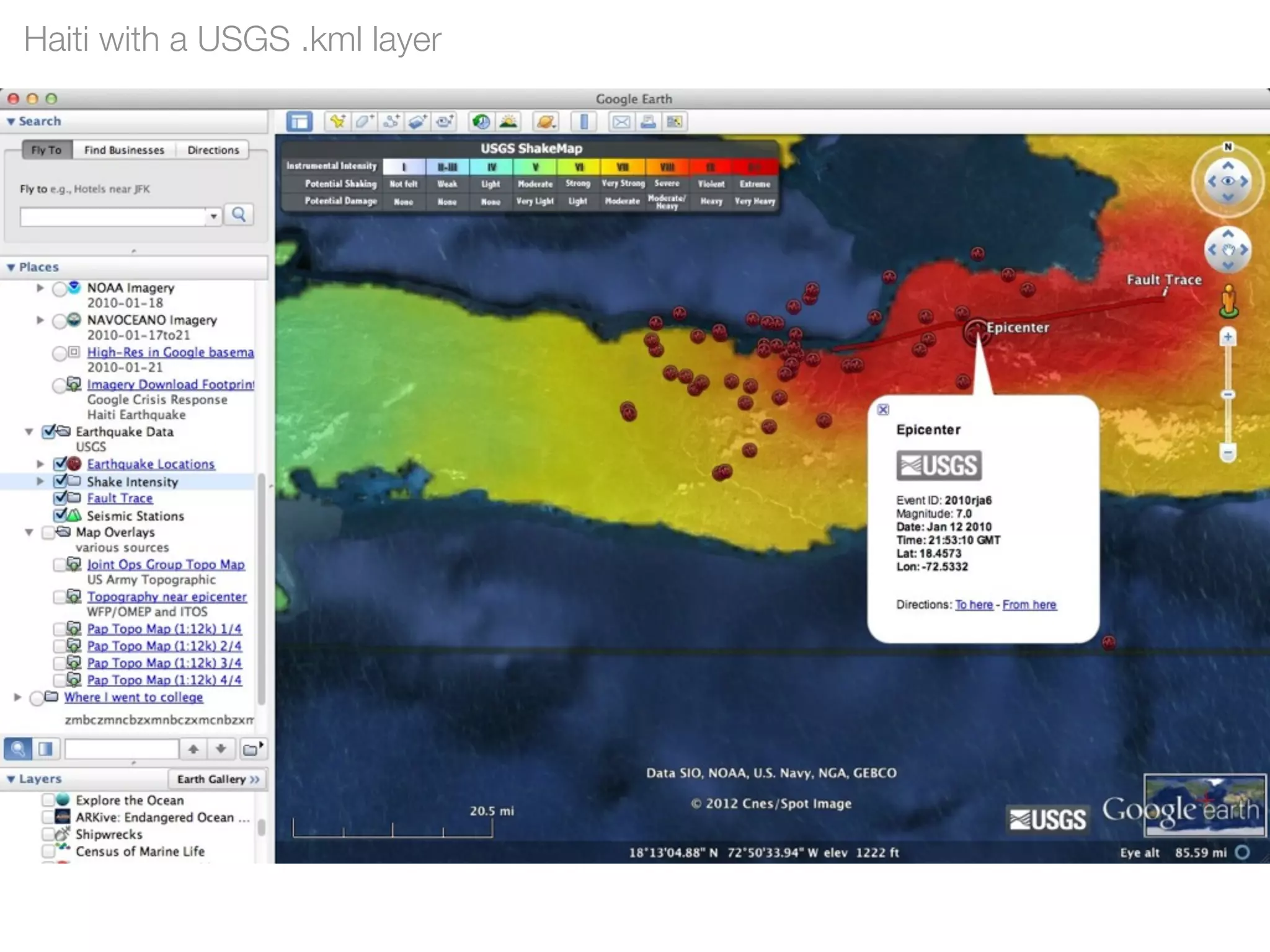Click the Places search magnifier icon

point(18,749)
